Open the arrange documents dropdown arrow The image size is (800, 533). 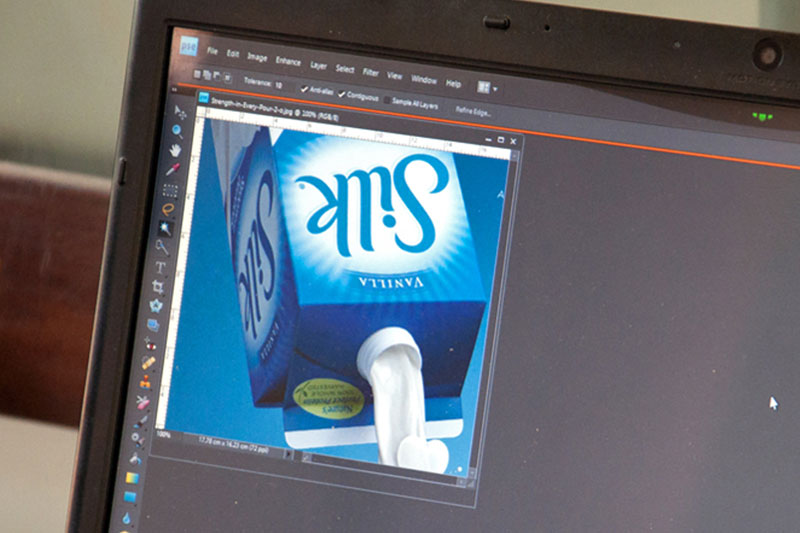point(495,89)
